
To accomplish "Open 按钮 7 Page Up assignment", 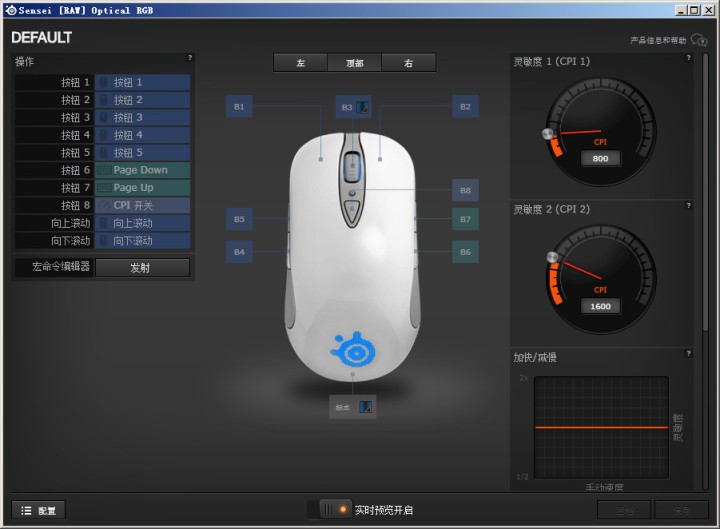I will point(142,188).
